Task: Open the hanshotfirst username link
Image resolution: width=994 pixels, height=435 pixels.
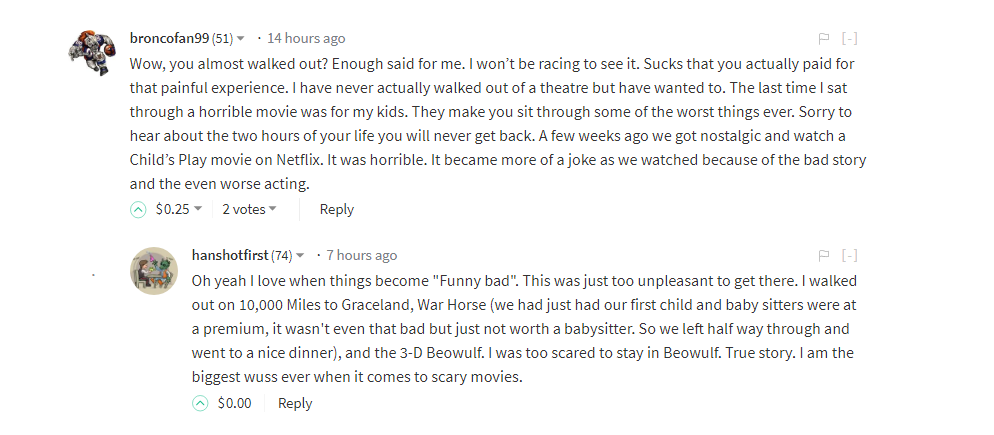Action: [x=230, y=255]
